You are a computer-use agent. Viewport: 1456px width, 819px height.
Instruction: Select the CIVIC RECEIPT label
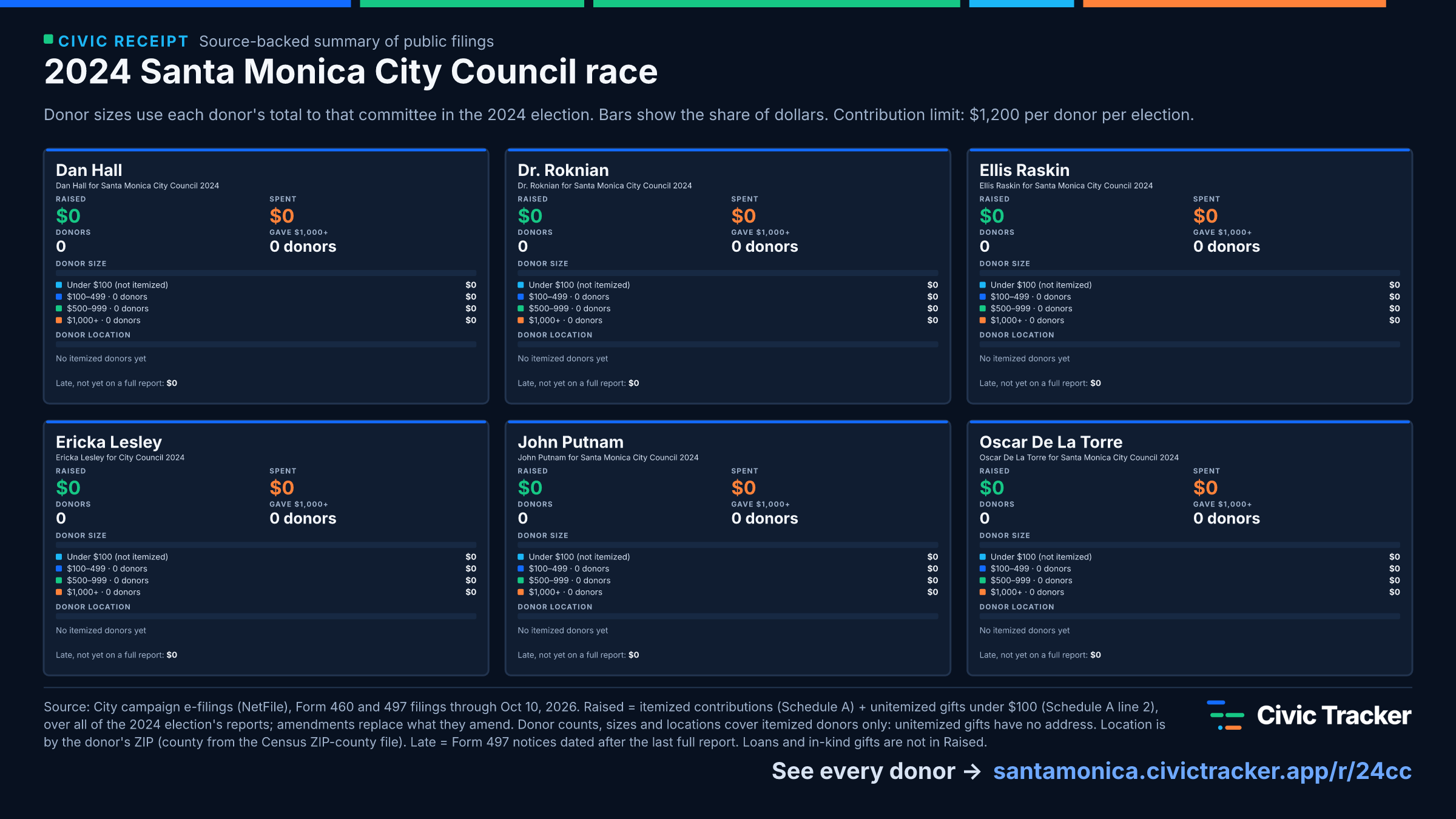pos(123,41)
